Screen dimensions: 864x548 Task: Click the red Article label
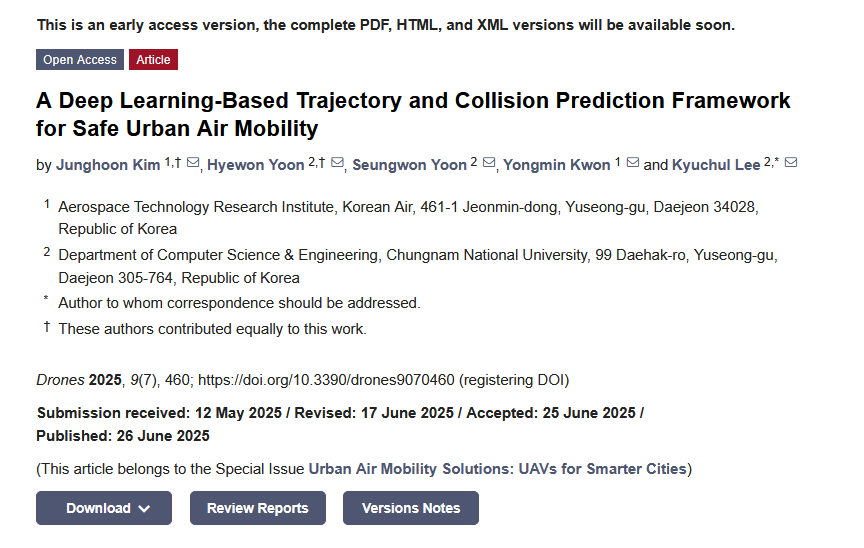[x=153, y=60]
